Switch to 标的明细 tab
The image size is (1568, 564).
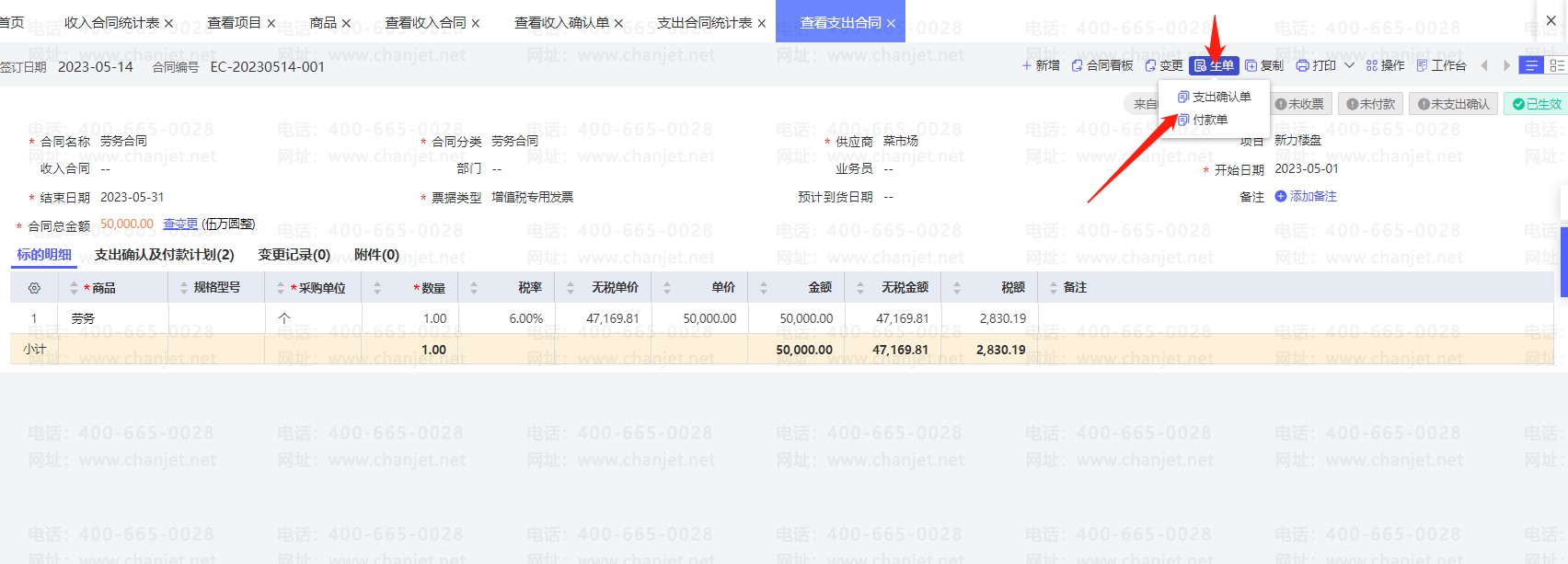pyautogui.click(x=44, y=255)
